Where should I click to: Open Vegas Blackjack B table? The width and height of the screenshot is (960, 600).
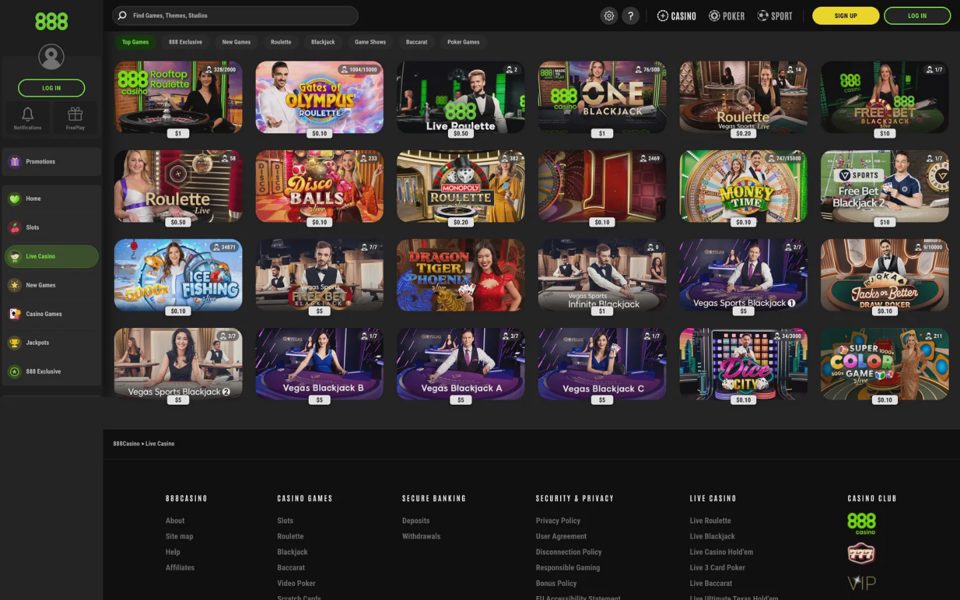click(320, 364)
